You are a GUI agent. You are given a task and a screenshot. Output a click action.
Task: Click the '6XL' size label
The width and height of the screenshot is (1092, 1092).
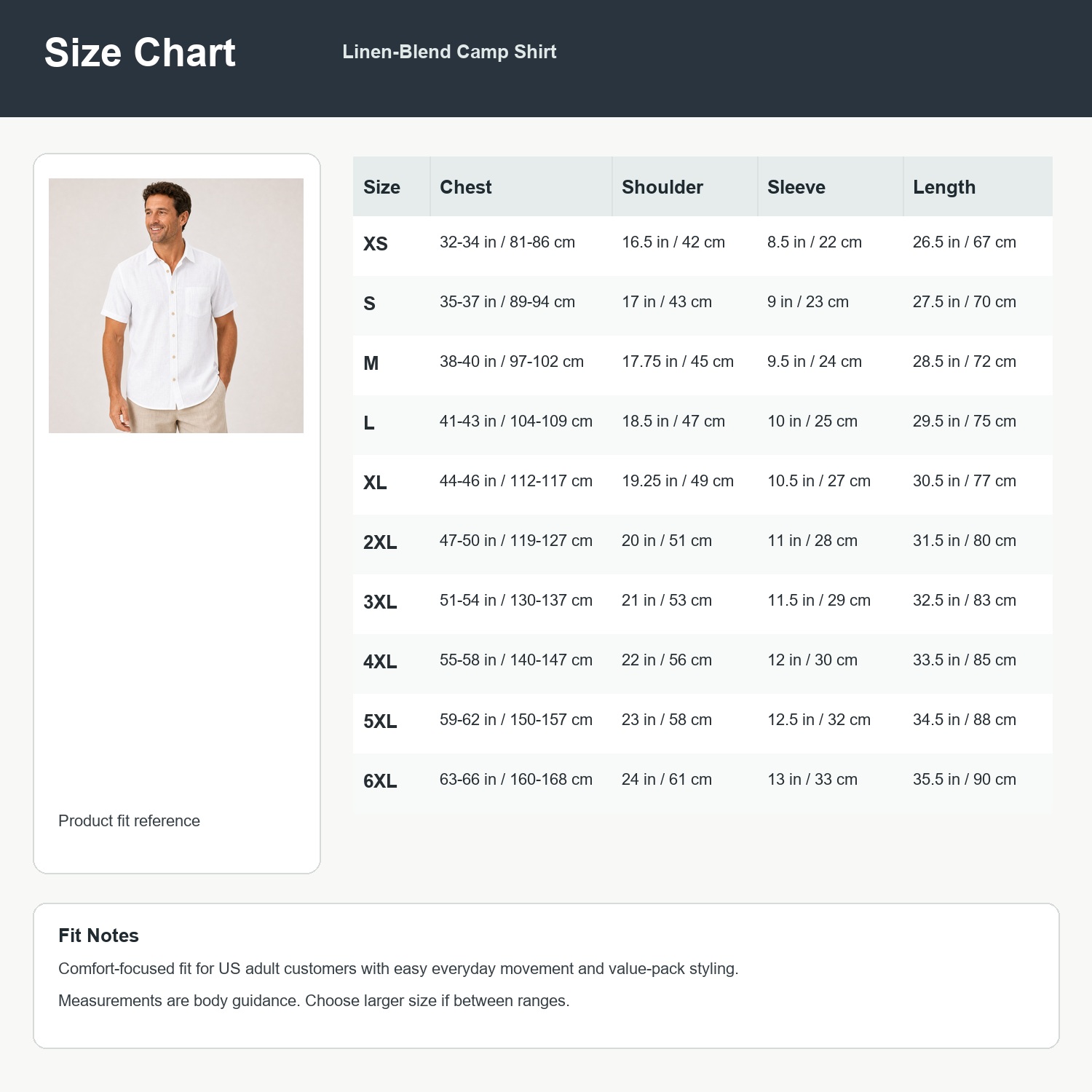pos(380,781)
